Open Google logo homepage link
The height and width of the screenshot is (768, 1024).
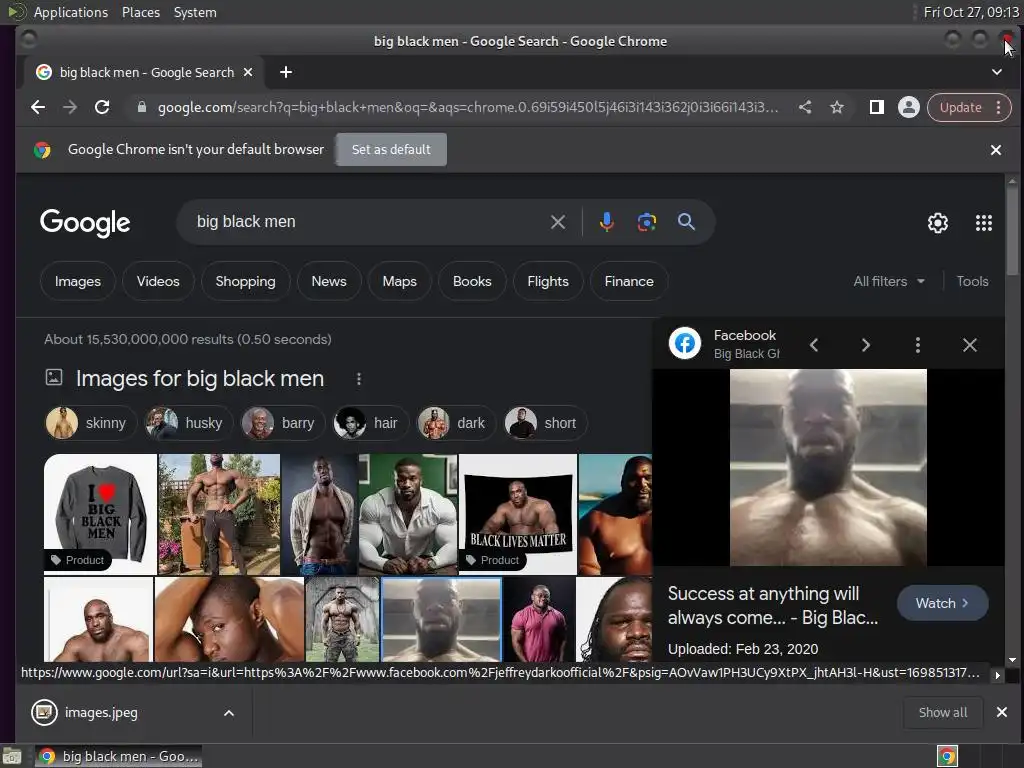click(85, 223)
